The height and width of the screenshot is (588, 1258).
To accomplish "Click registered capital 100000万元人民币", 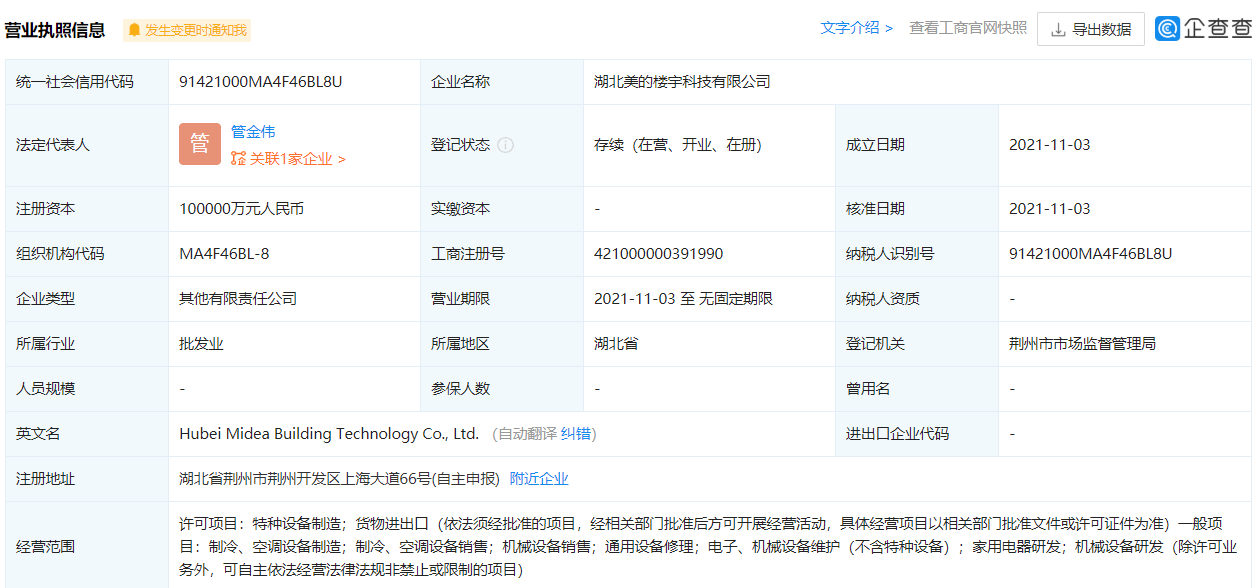I will (241, 209).
